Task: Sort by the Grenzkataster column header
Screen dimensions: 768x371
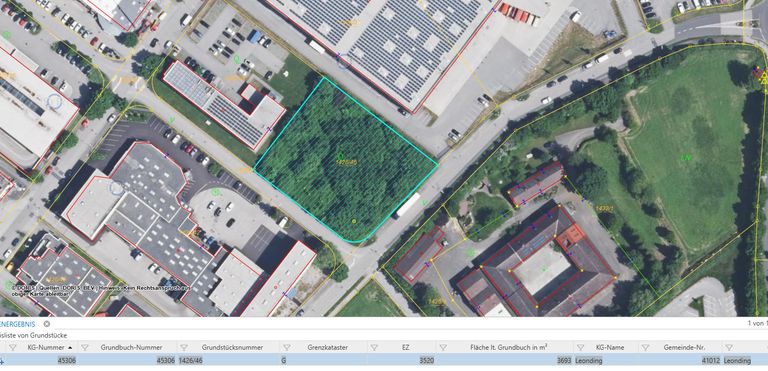Action: [x=328, y=347]
